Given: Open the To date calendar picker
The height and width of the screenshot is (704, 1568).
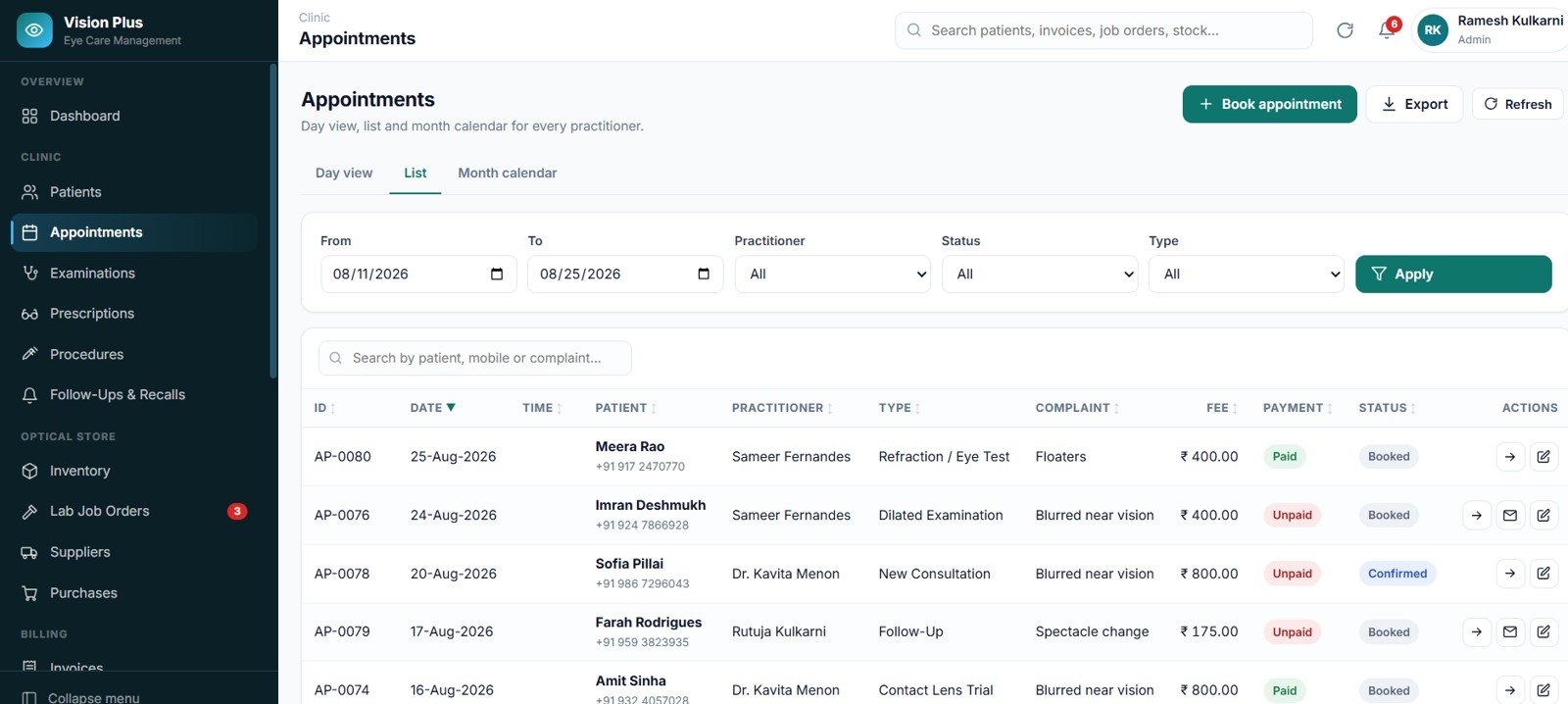Looking at the screenshot, I should 704,274.
